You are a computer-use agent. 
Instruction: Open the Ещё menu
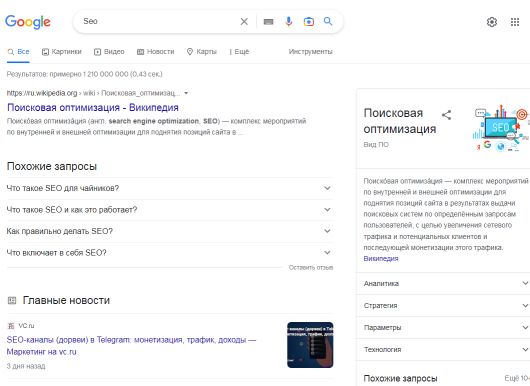(x=239, y=52)
